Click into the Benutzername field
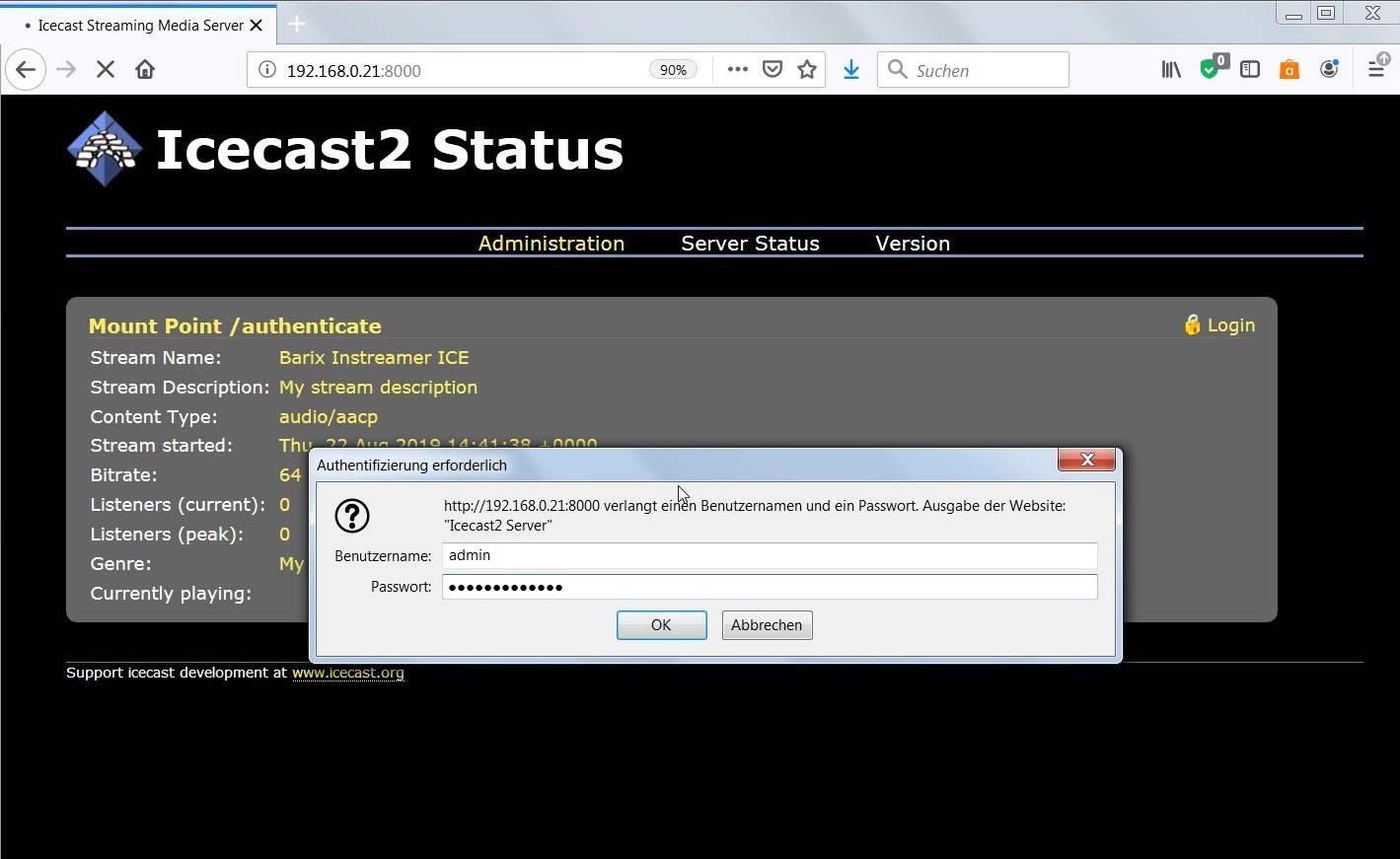The width and height of the screenshot is (1400, 859). pos(769,556)
